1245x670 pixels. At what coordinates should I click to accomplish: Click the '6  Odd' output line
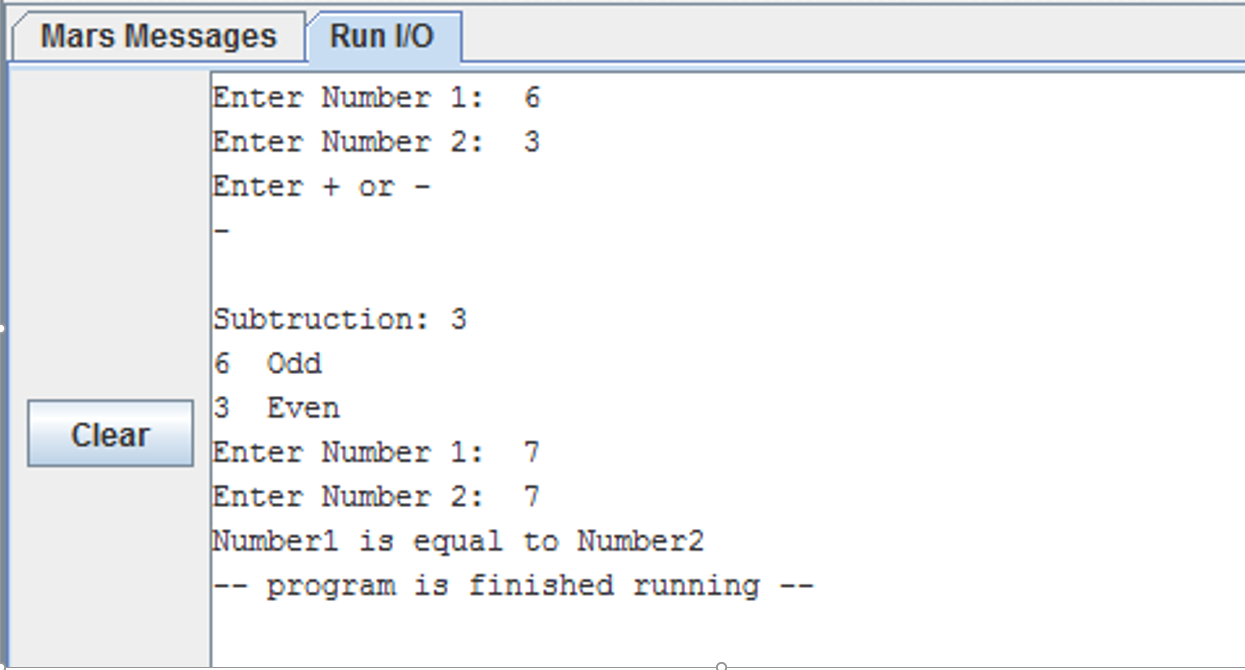pos(267,364)
